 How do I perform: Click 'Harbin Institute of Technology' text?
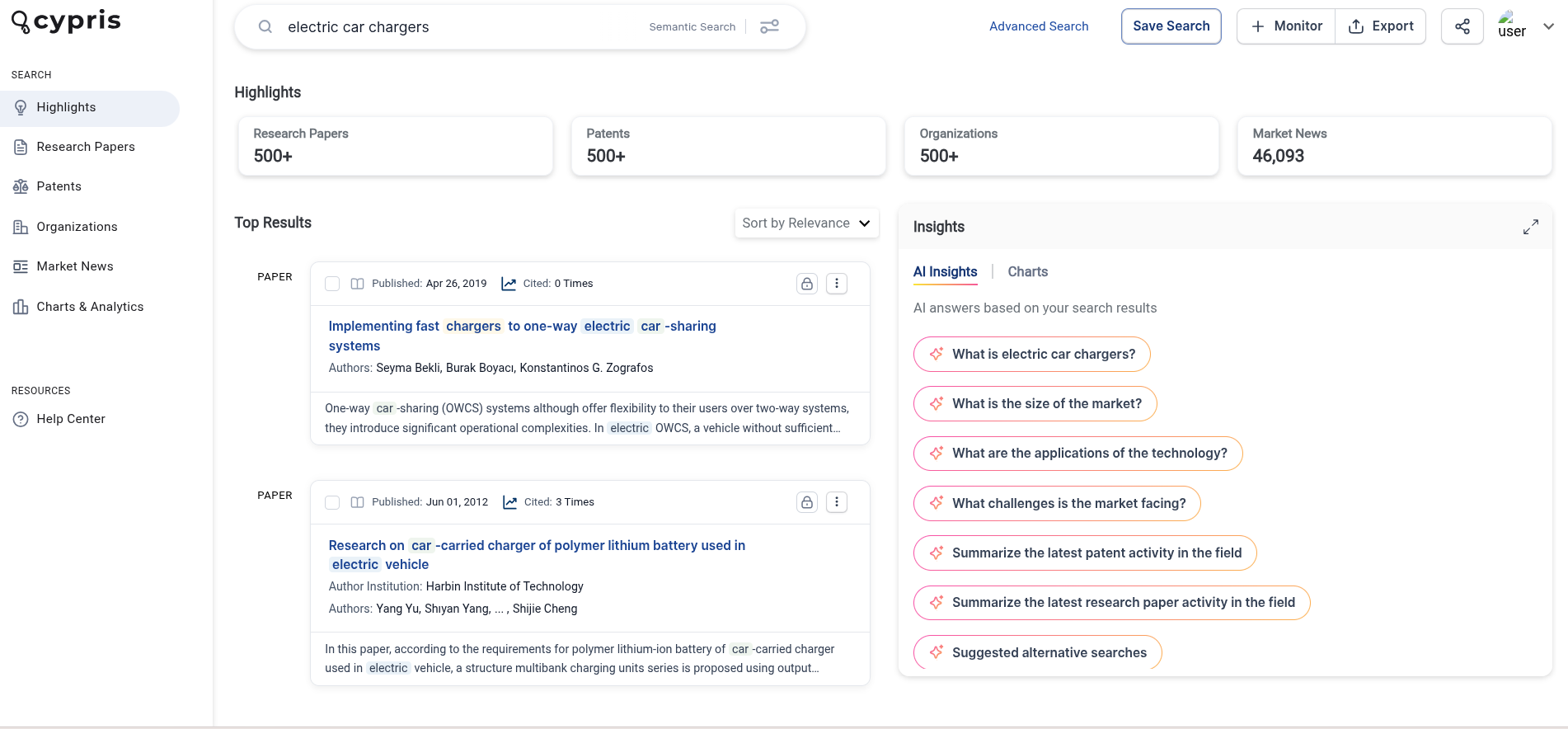[505, 586]
